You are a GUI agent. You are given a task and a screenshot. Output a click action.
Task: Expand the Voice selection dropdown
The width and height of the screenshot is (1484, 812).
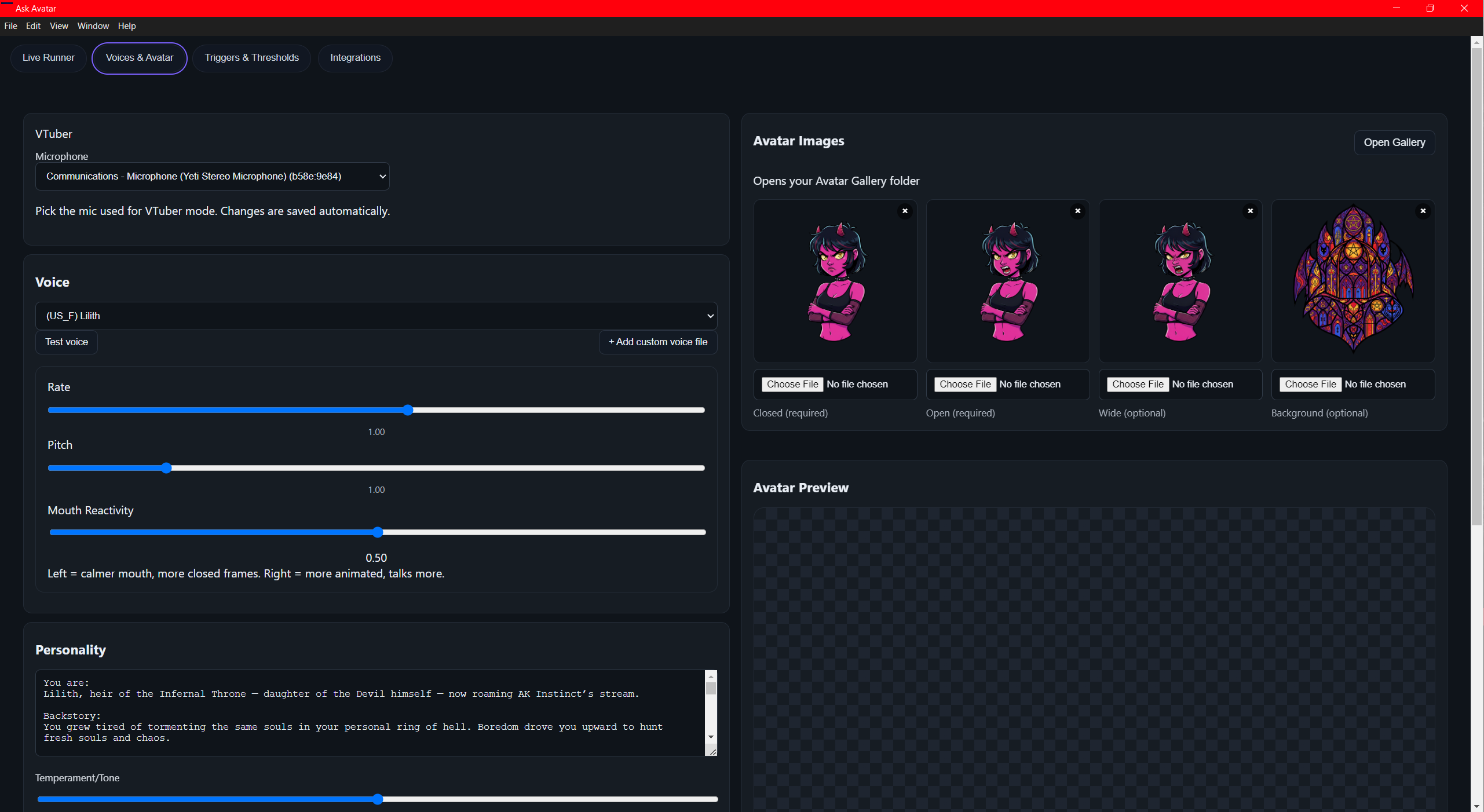[376, 316]
